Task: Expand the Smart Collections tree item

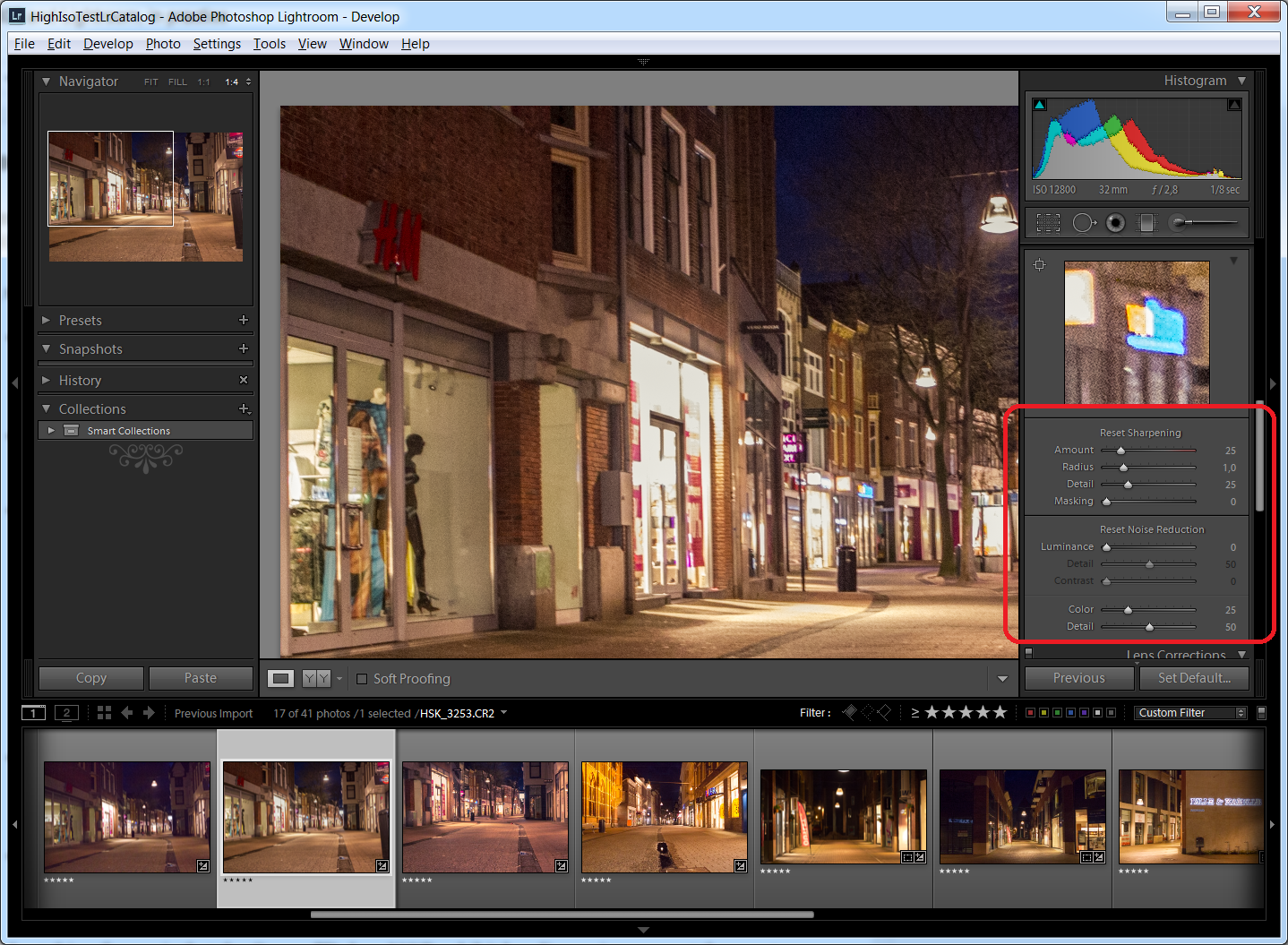Action: [x=51, y=431]
